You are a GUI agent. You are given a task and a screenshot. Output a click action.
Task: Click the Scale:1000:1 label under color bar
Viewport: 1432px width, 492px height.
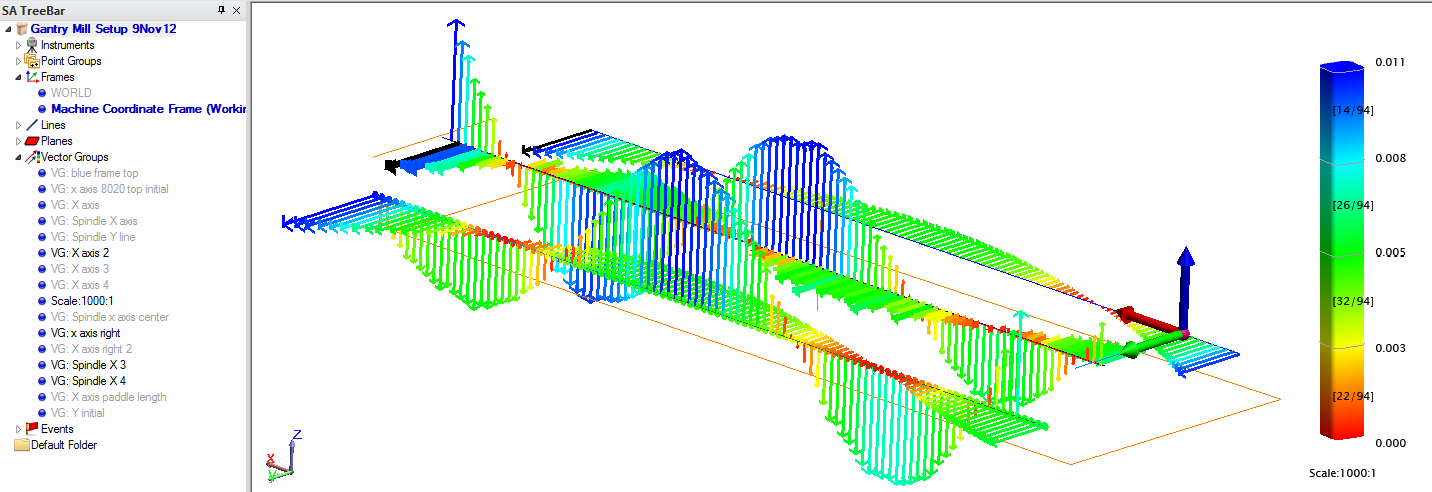1342,473
